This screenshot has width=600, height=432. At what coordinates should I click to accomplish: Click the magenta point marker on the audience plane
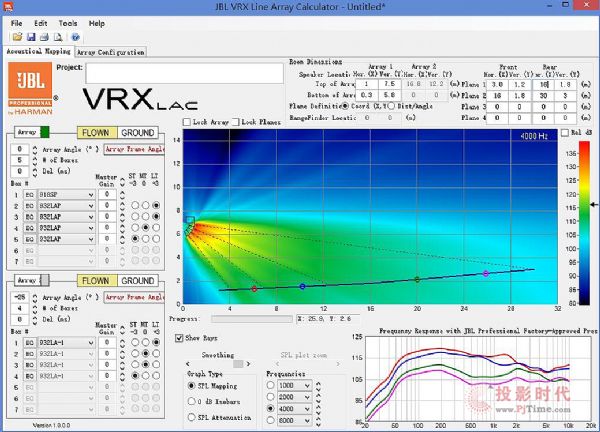[486, 273]
